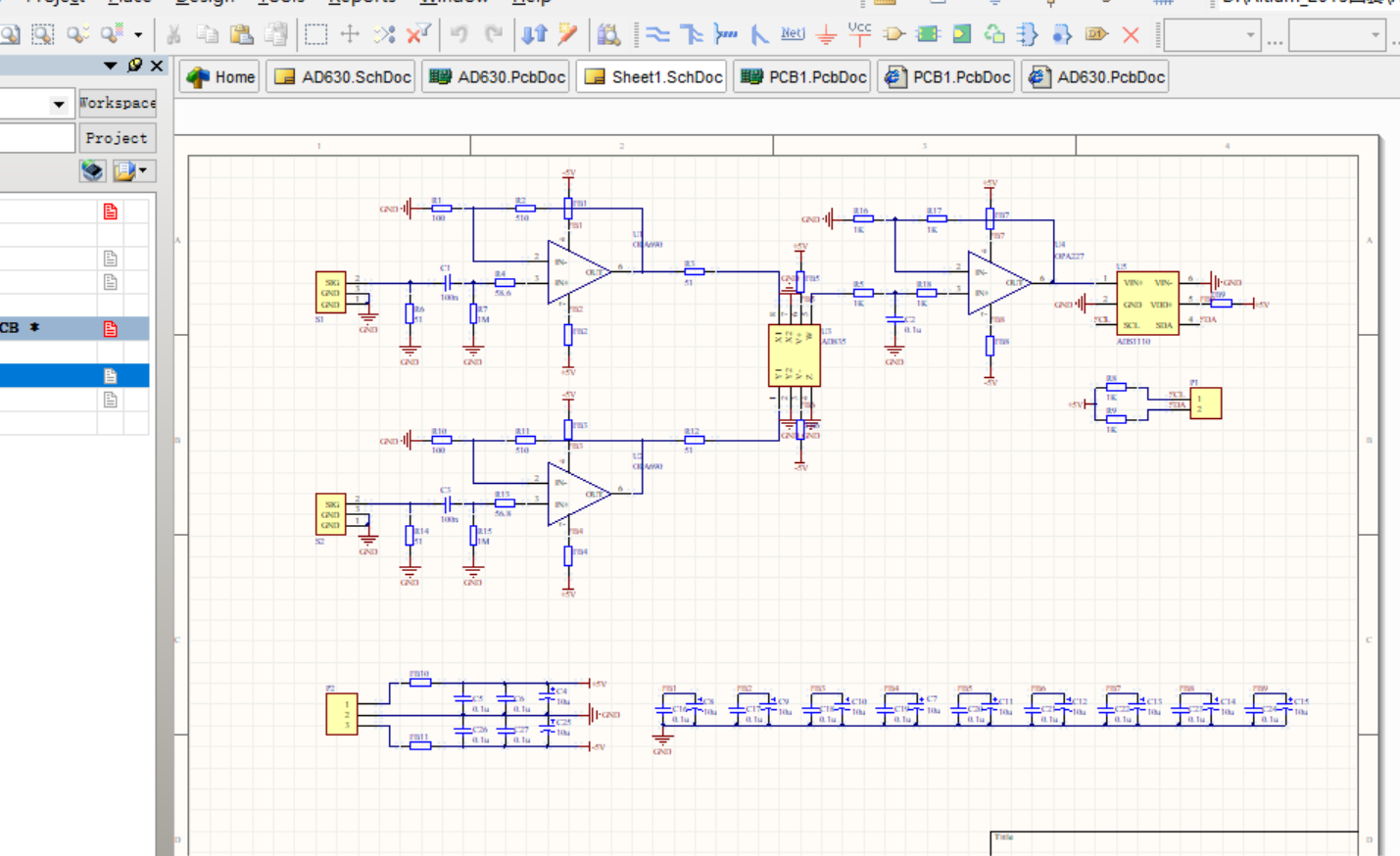Click the Cut scissors icon
1400x856 pixels.
click(x=173, y=35)
